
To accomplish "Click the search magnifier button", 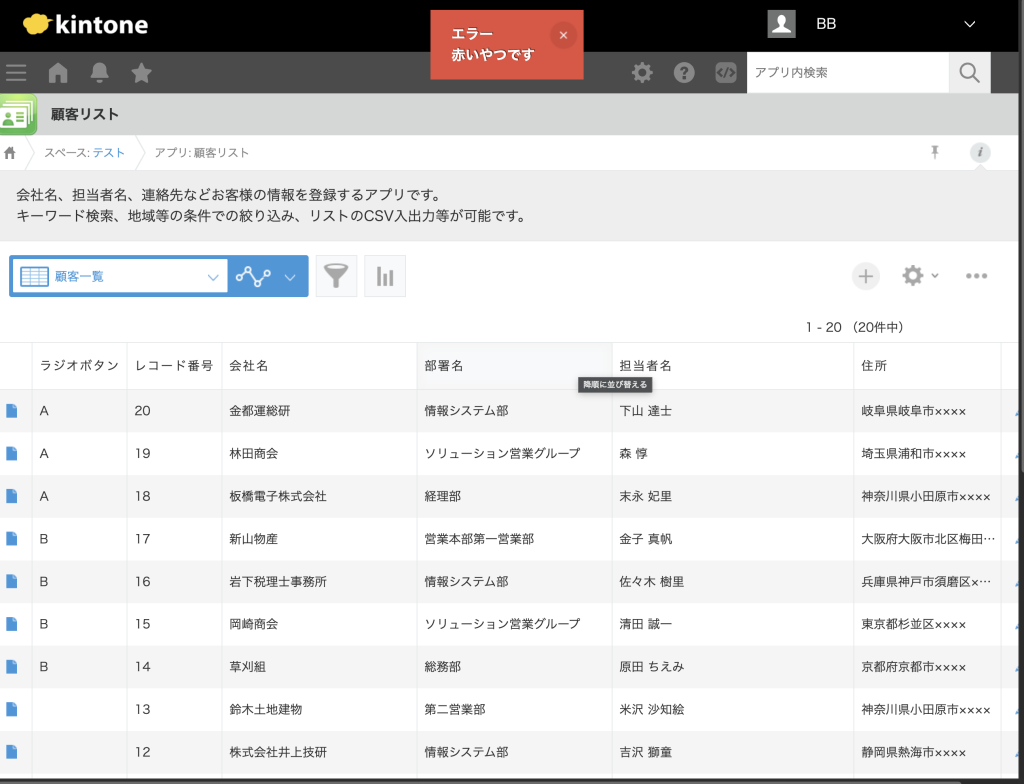I will click(969, 72).
